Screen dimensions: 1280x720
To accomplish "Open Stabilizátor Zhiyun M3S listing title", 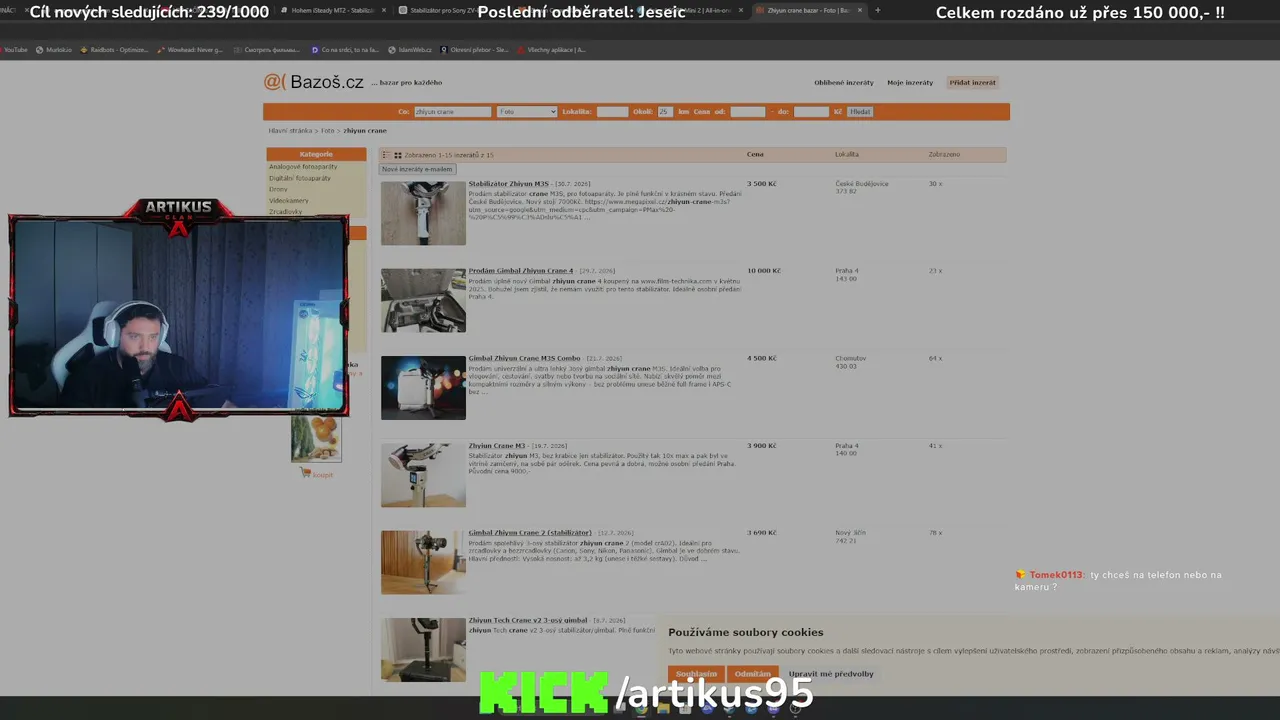I will coord(509,184).
